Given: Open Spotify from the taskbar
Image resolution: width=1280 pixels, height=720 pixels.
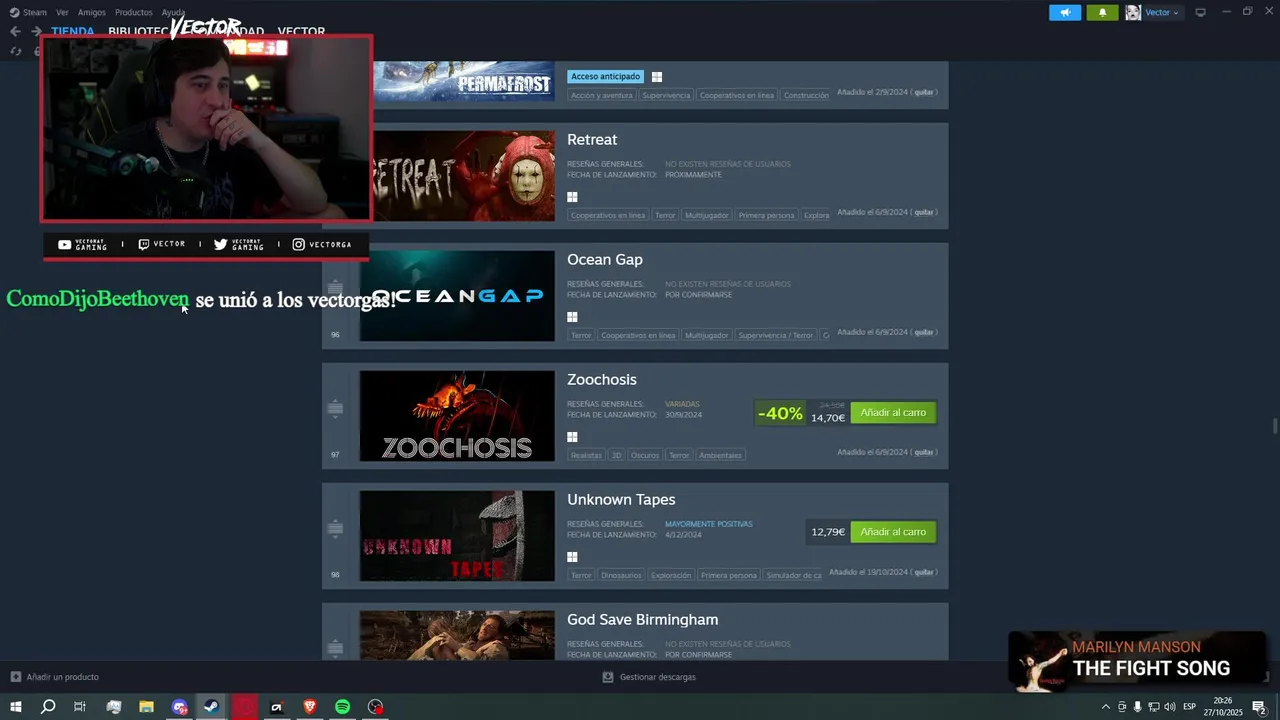Looking at the screenshot, I should point(342,707).
